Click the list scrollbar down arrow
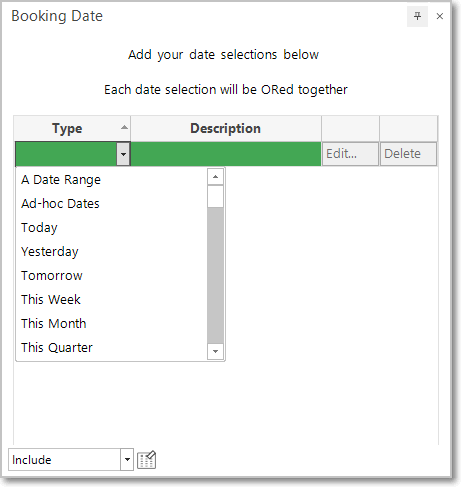Screen dimensions: 461x487 [x=215, y=351]
